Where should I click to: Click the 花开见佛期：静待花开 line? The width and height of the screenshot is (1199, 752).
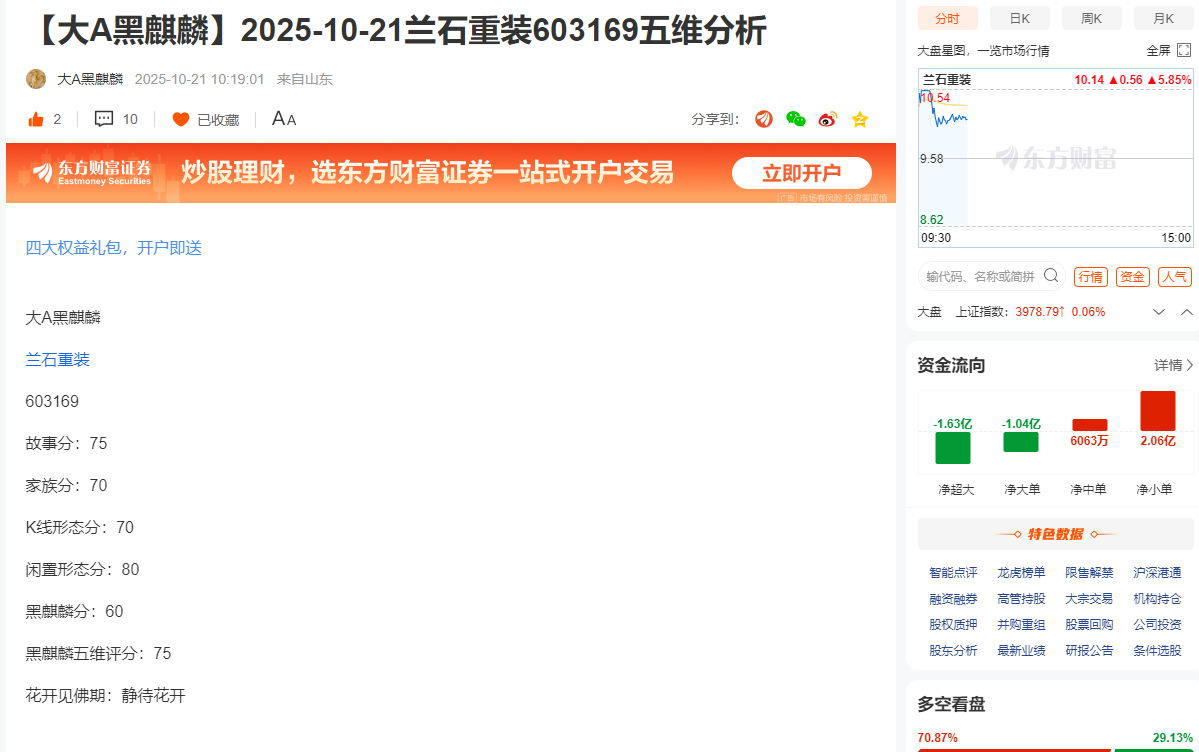pos(106,695)
